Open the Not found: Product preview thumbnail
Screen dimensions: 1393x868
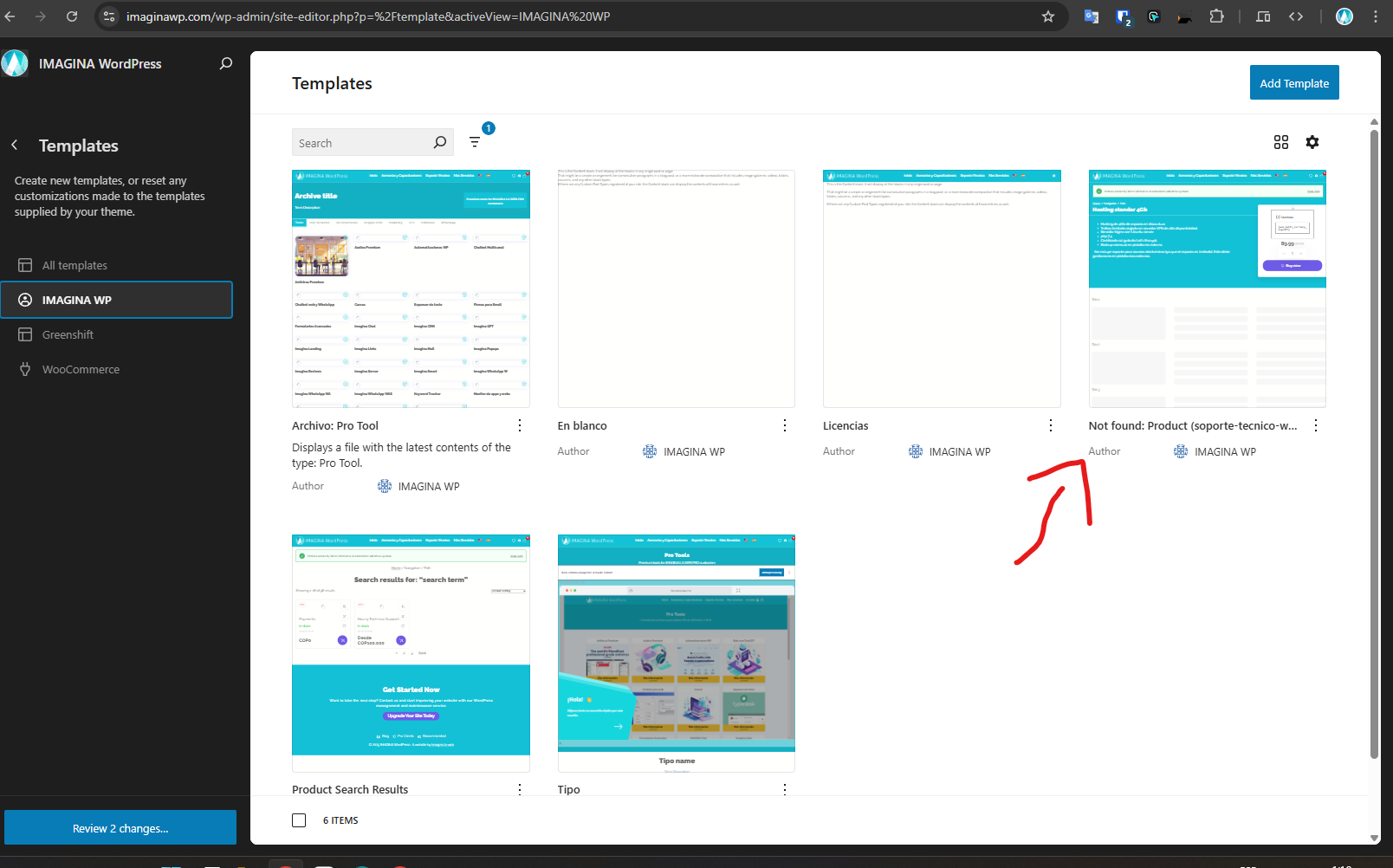pos(1208,288)
